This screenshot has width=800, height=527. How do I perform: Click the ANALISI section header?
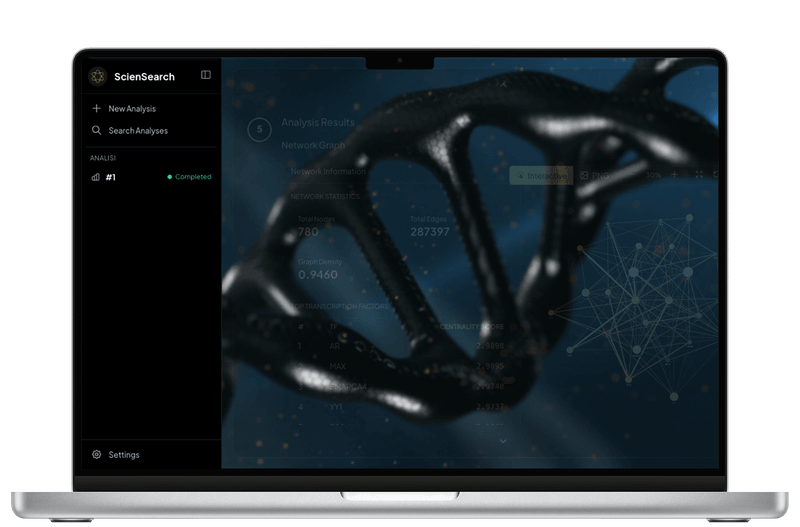click(103, 158)
